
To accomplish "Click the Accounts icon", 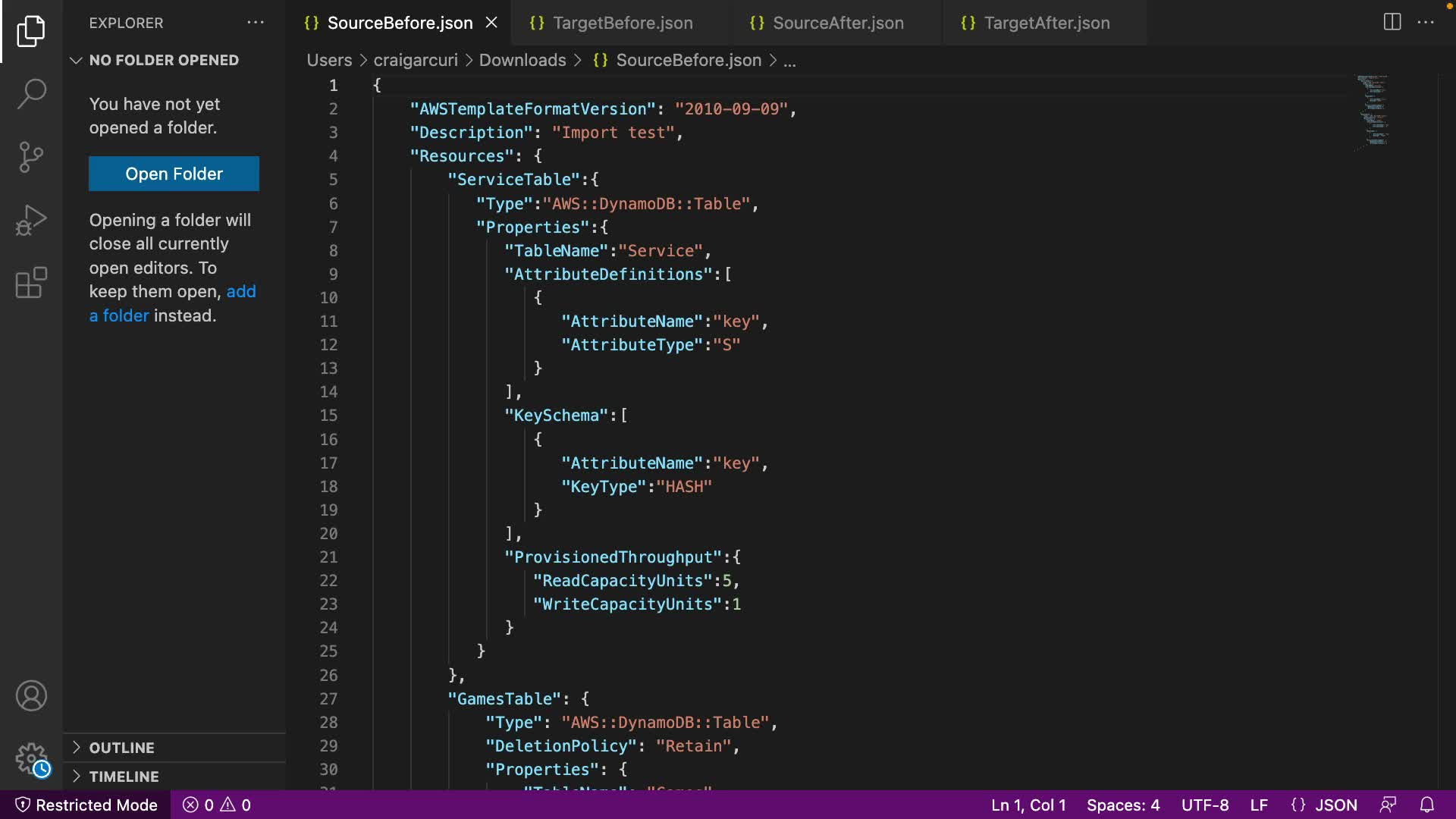I will (x=31, y=695).
